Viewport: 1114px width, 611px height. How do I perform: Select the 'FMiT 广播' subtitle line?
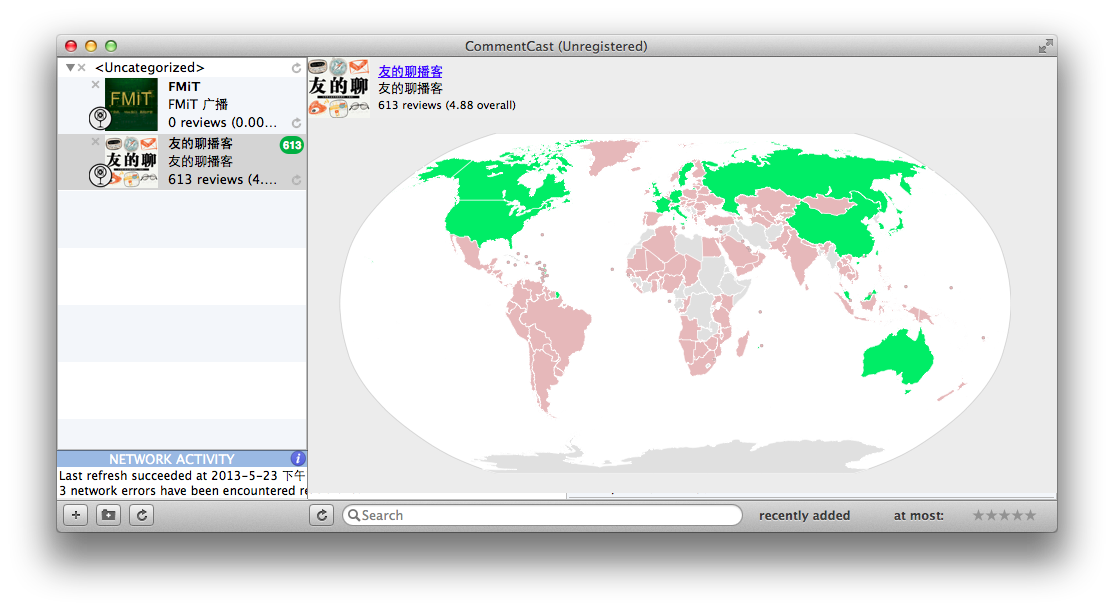198,104
